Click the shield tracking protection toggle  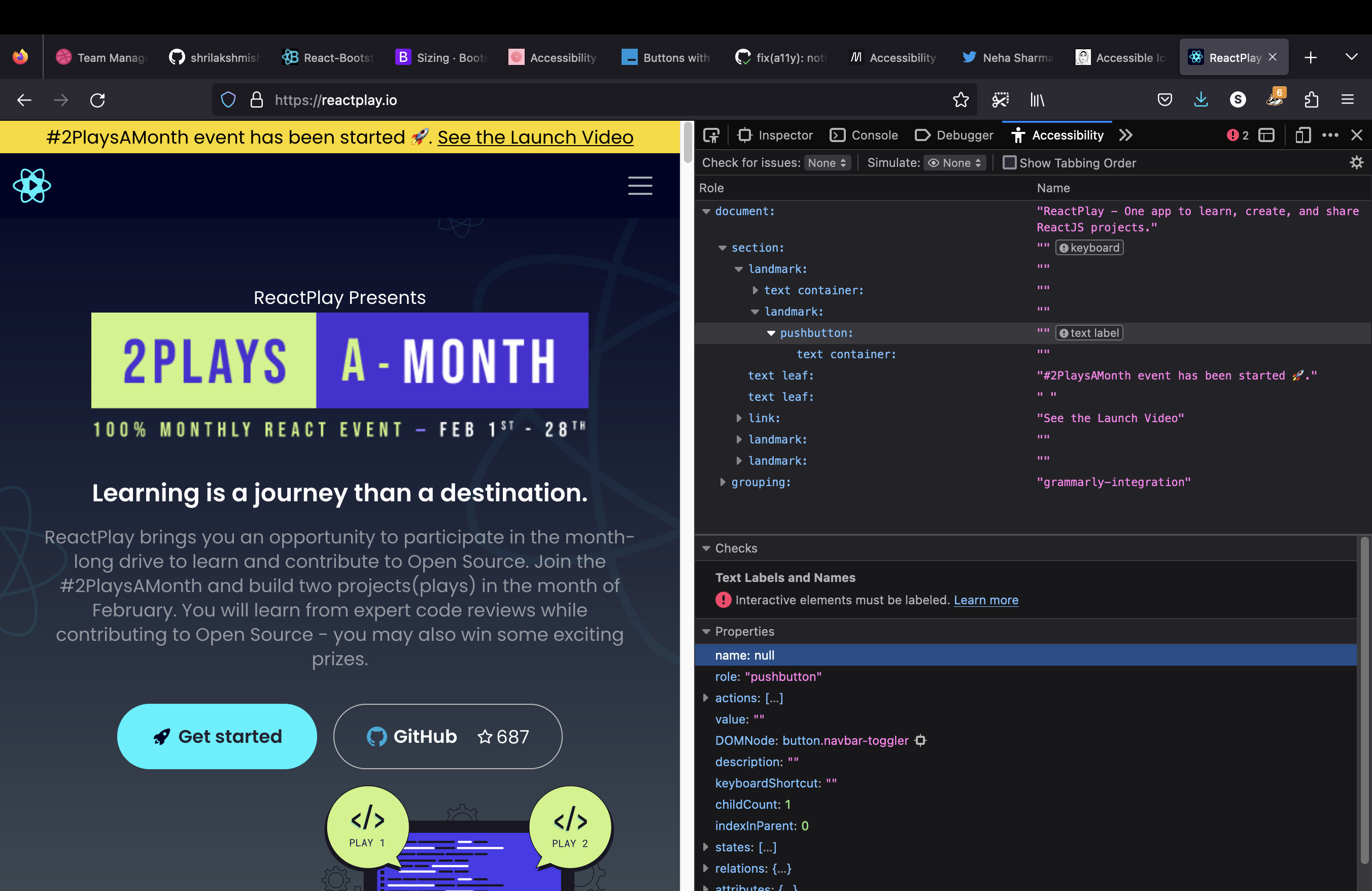228,99
